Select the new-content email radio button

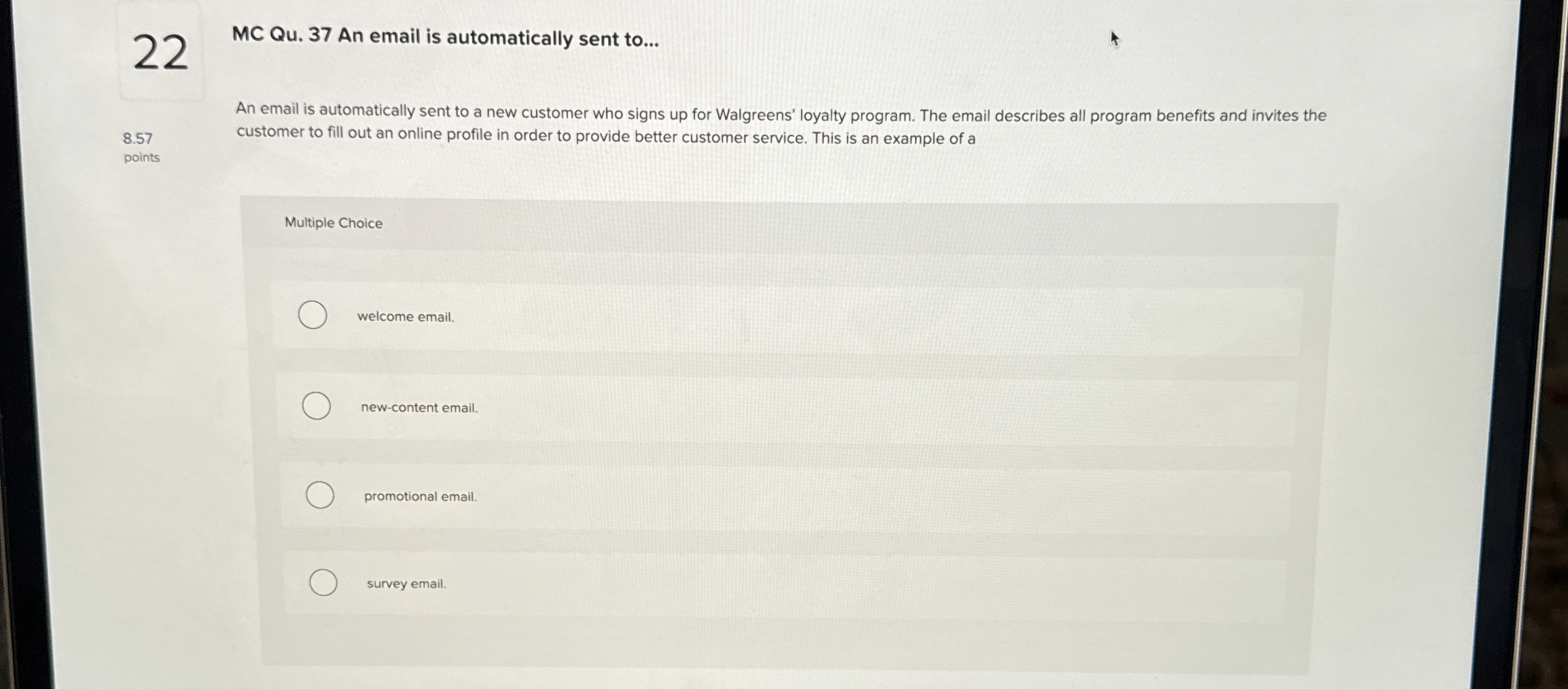316,406
